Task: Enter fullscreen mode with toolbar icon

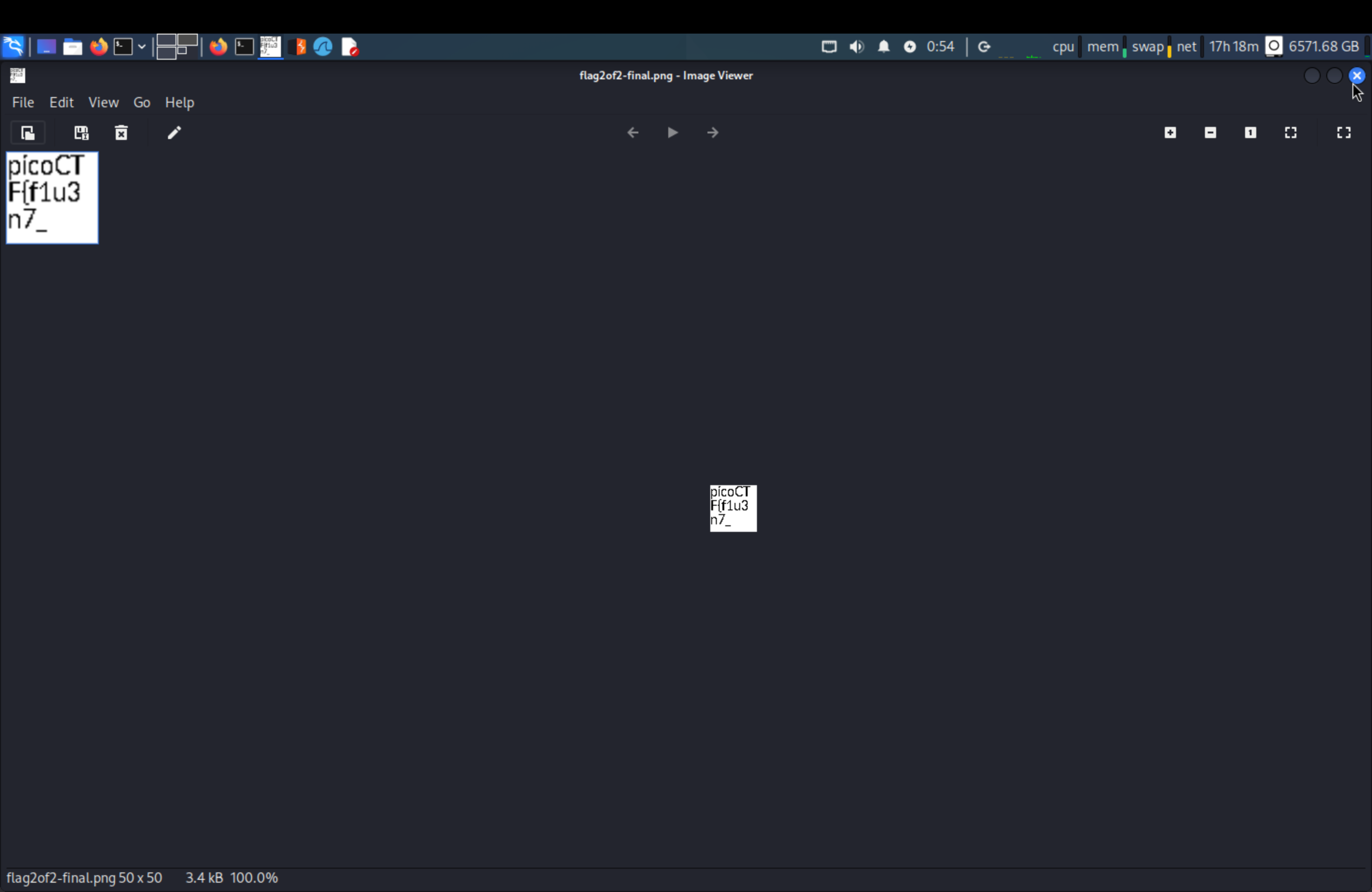Action: 1343,132
